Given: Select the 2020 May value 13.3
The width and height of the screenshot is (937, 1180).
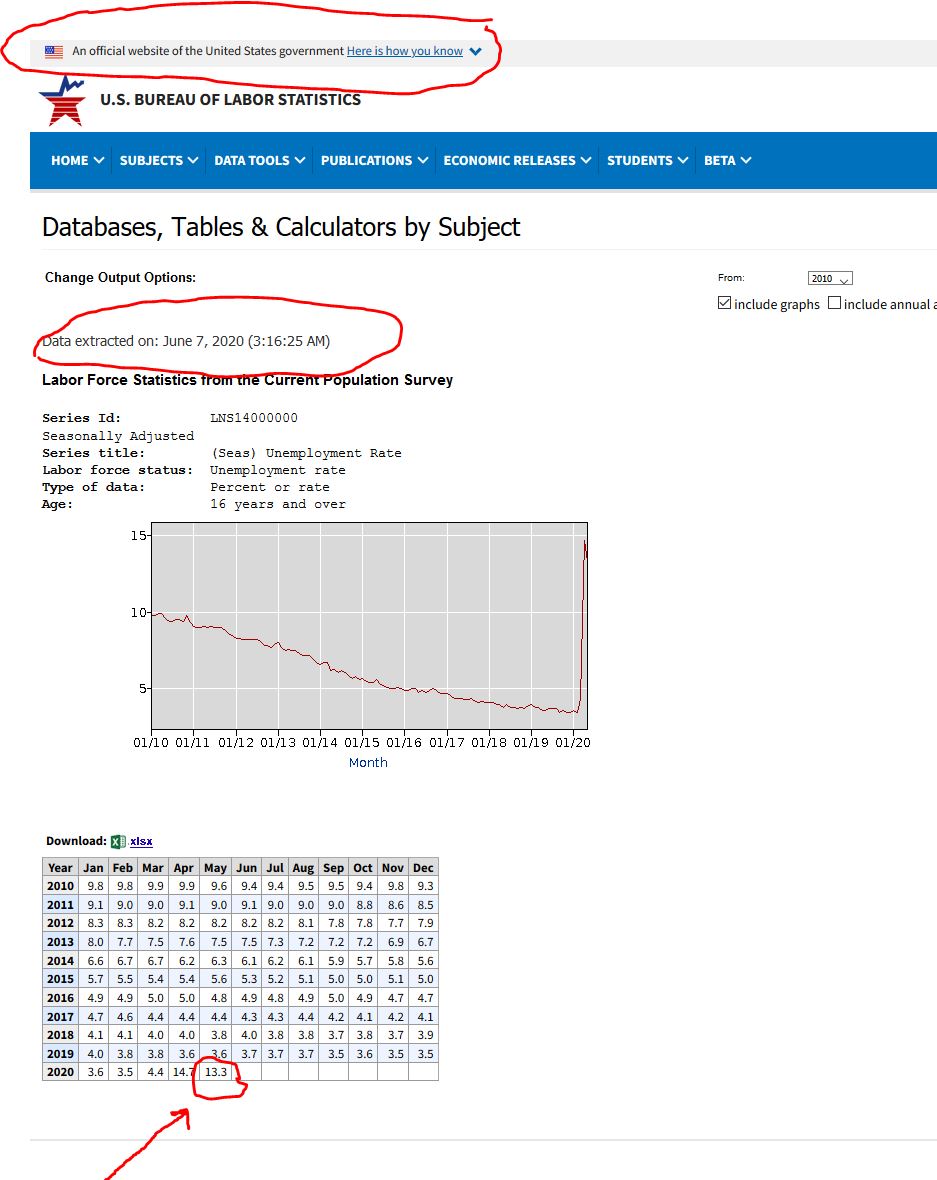Looking at the screenshot, I should pos(215,1072).
